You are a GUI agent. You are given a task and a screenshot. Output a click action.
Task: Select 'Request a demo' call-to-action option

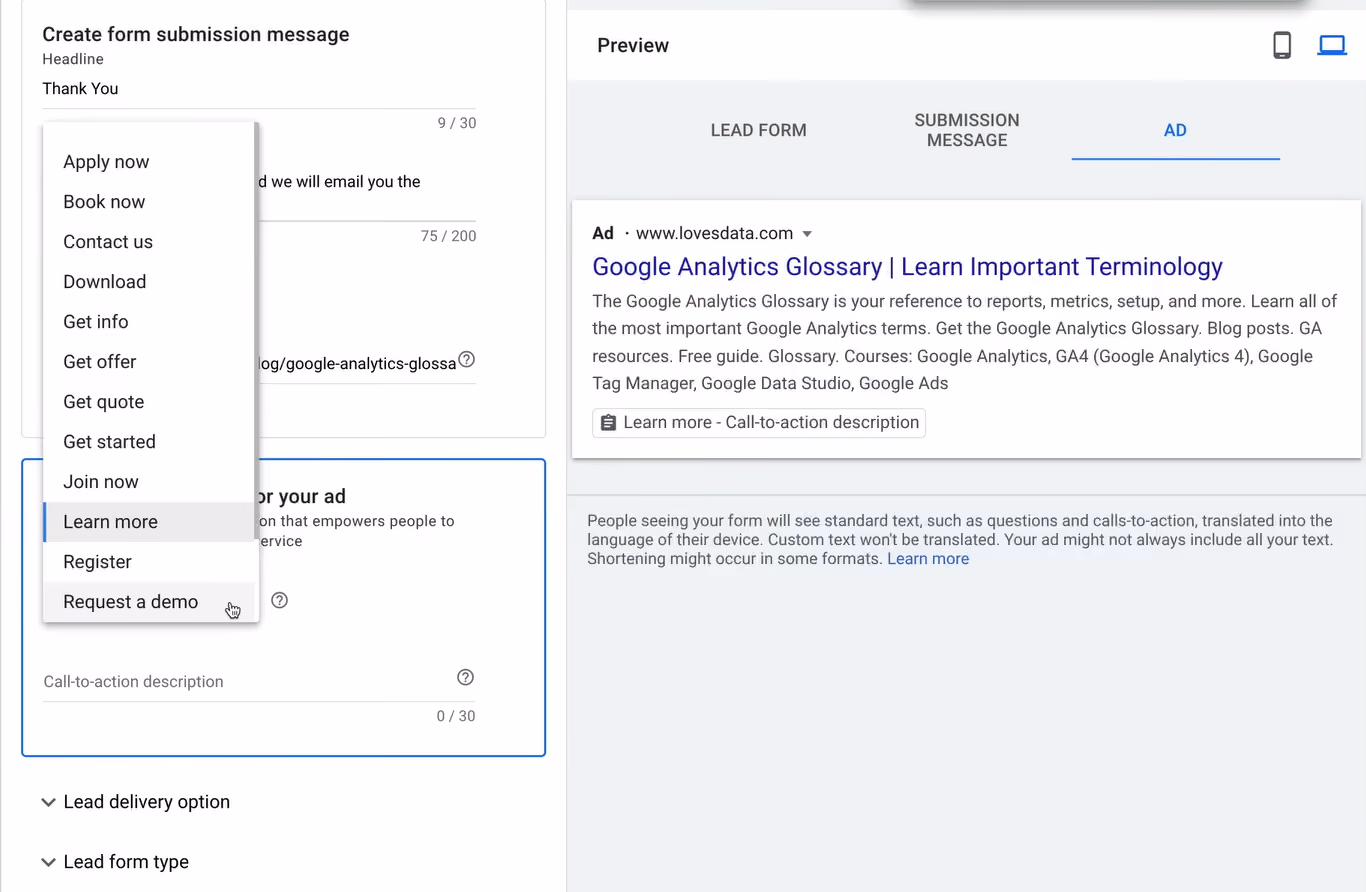tap(150, 602)
